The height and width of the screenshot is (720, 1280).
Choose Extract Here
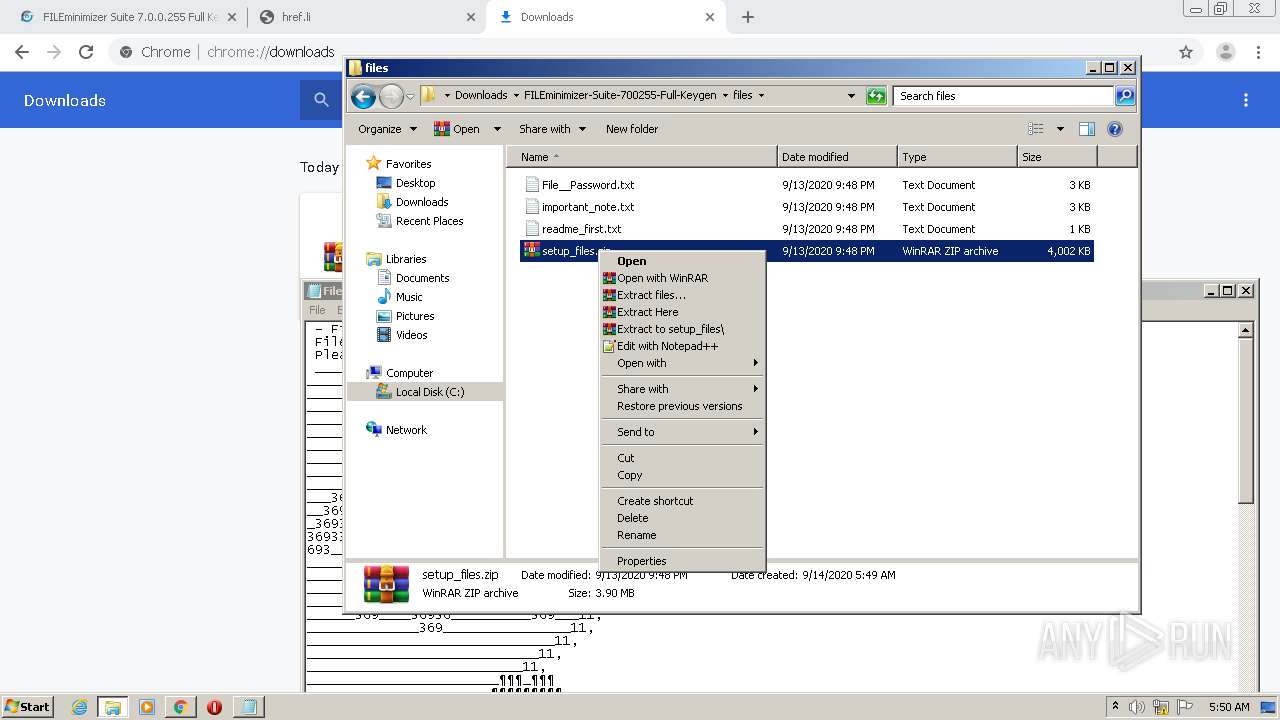(682, 312)
